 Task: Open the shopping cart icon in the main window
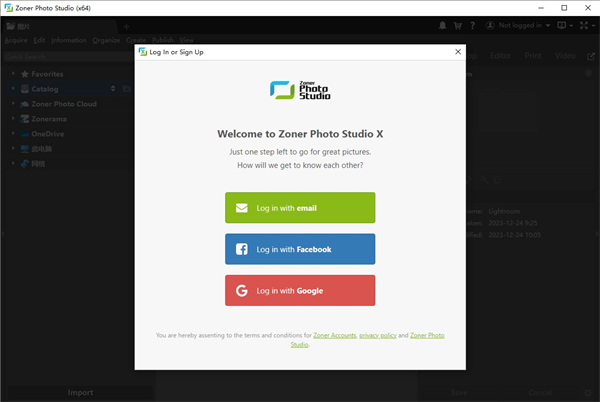point(457,25)
